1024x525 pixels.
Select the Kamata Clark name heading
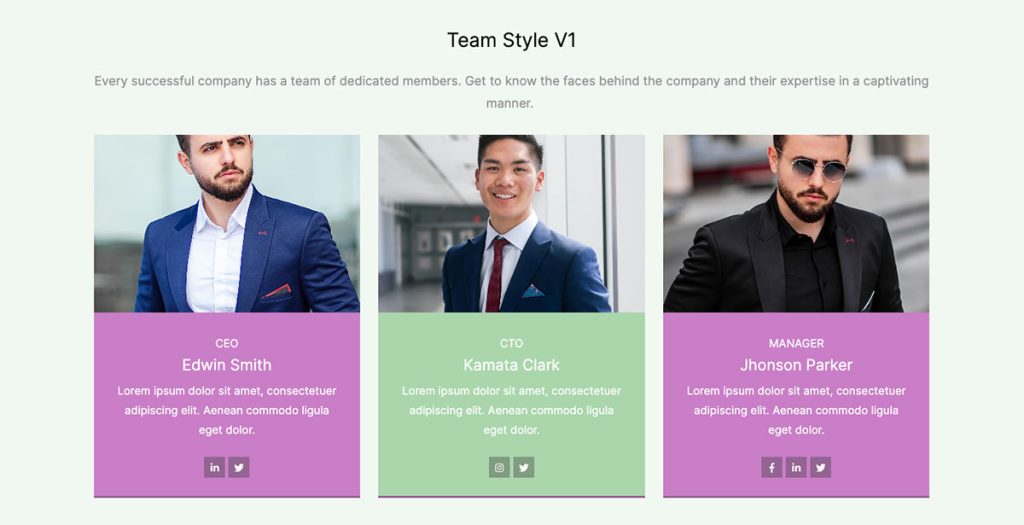[x=511, y=365]
